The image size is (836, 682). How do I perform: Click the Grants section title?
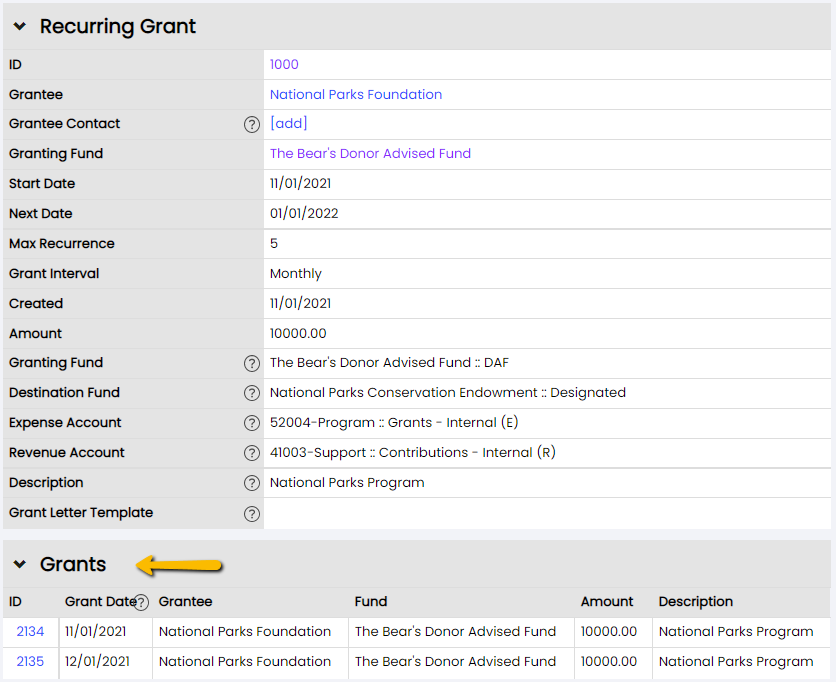click(73, 564)
